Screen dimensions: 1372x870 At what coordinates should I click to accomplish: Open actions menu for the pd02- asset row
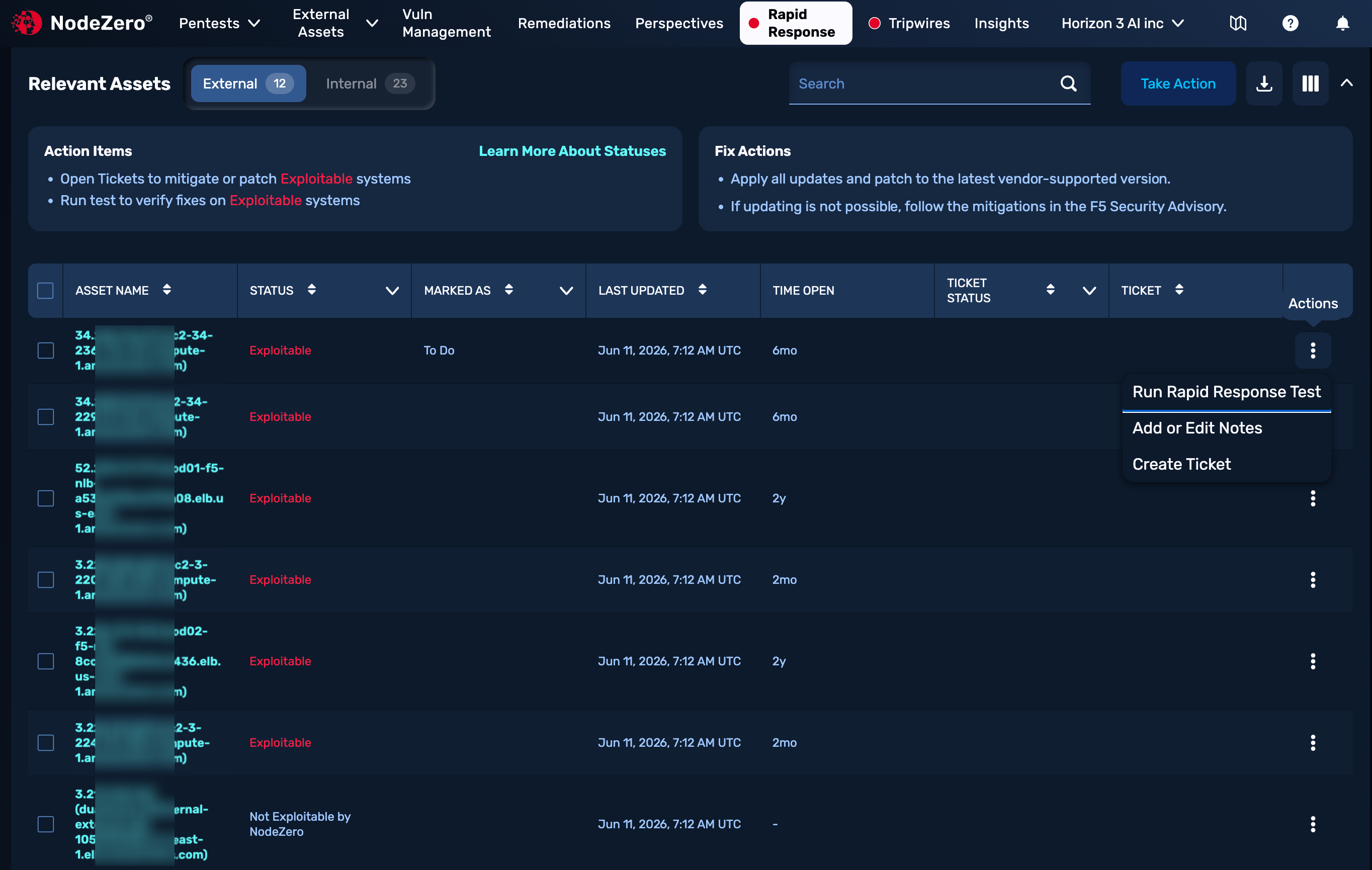click(x=1312, y=661)
